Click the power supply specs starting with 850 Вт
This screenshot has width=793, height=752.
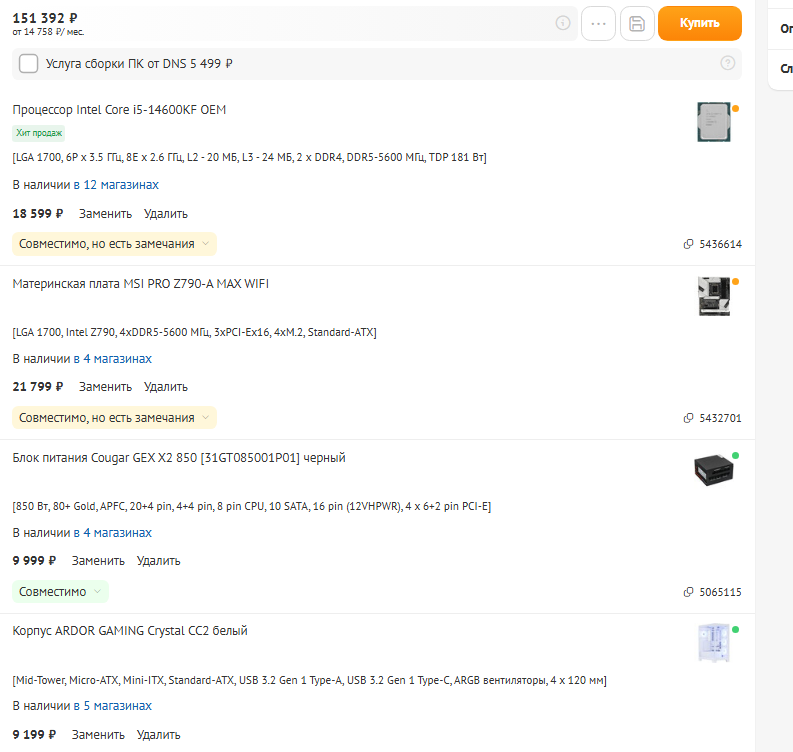click(252, 506)
